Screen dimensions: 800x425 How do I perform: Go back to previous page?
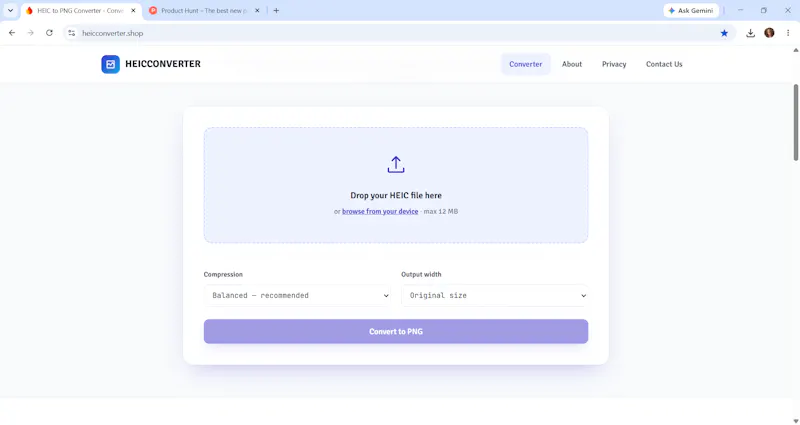click(12, 33)
